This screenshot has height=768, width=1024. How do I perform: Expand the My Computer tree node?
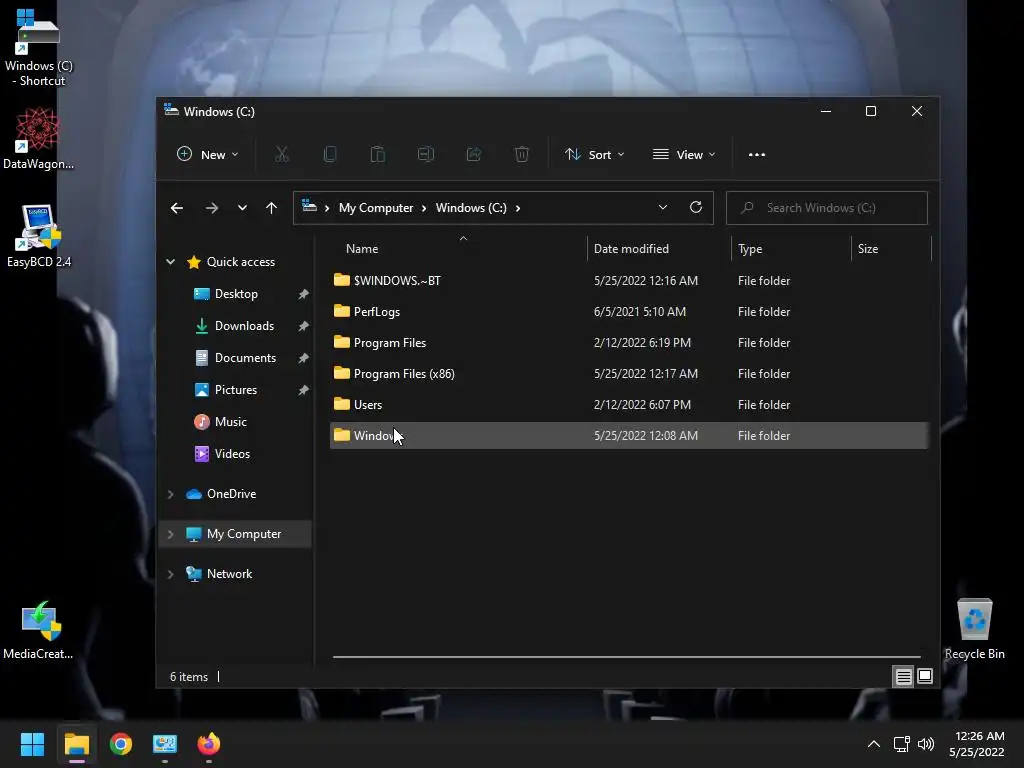pyautogui.click(x=170, y=534)
